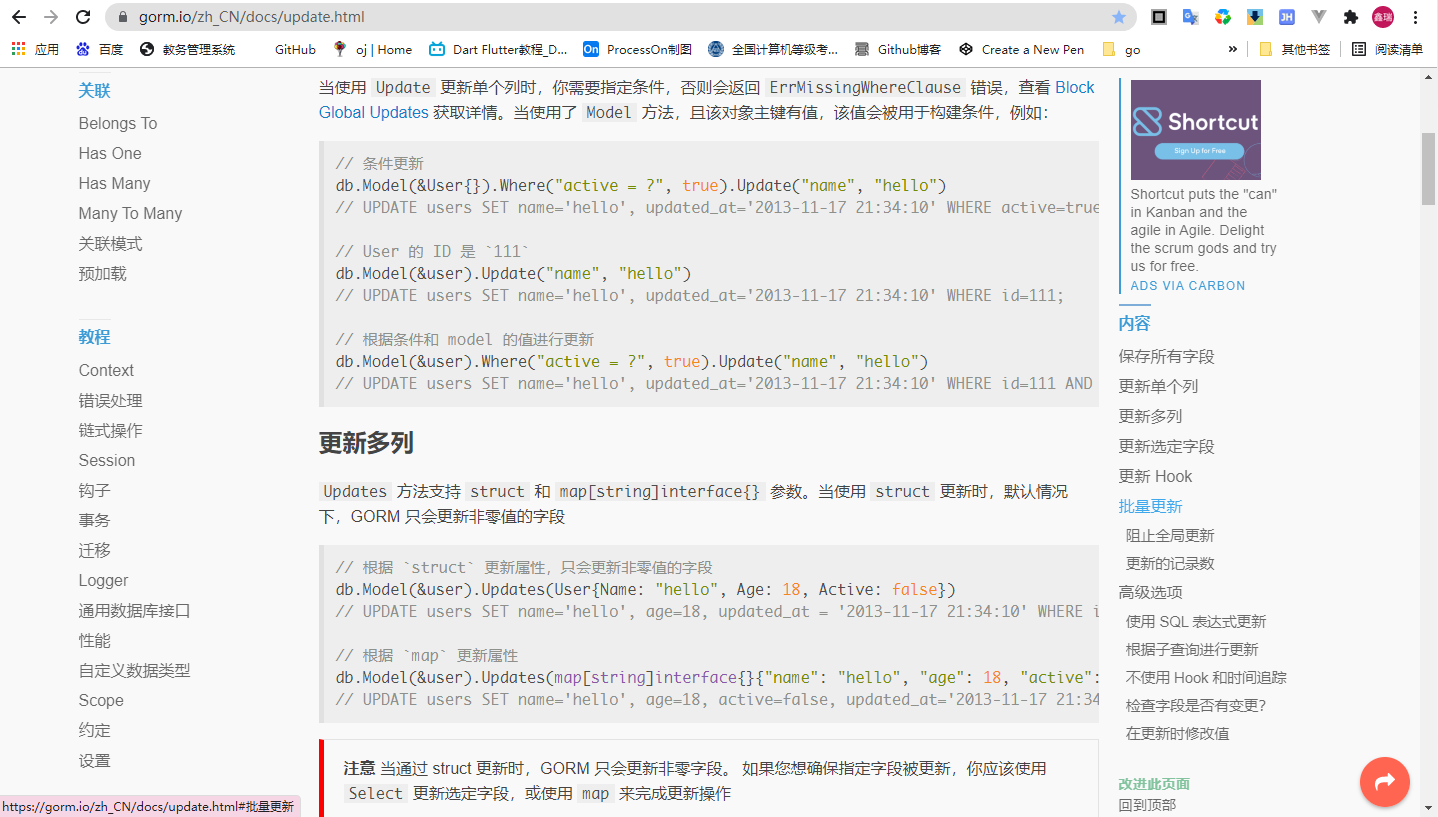Open 事务 in sidebar
1438x817 pixels.
click(x=95, y=520)
